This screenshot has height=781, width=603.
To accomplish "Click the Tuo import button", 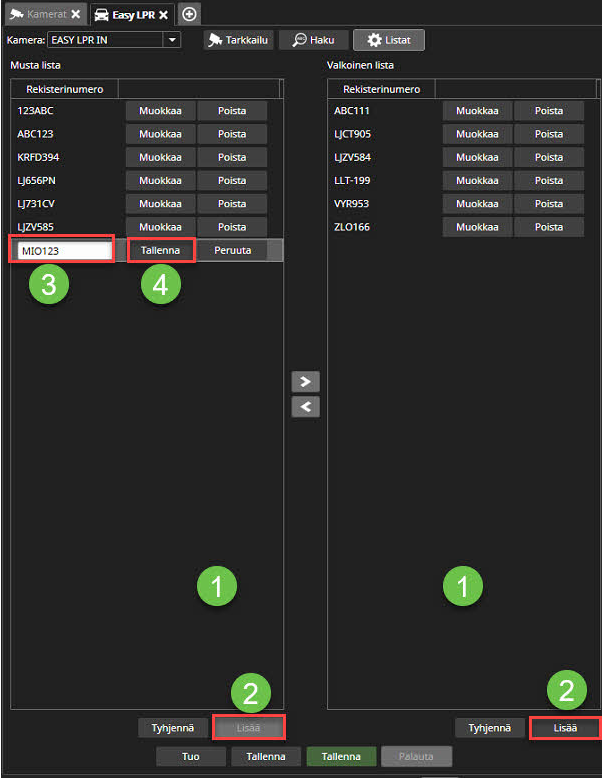I will click(x=190, y=757).
